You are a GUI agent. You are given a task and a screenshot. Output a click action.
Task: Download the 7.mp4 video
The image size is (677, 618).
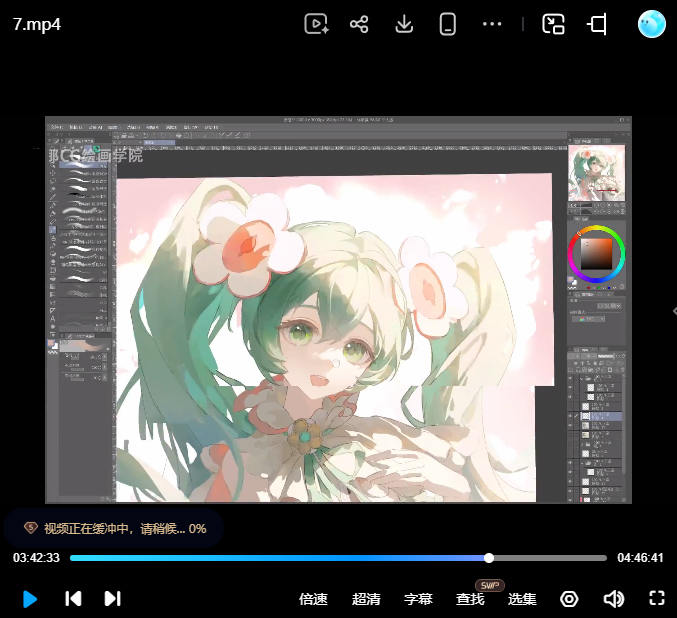(404, 24)
